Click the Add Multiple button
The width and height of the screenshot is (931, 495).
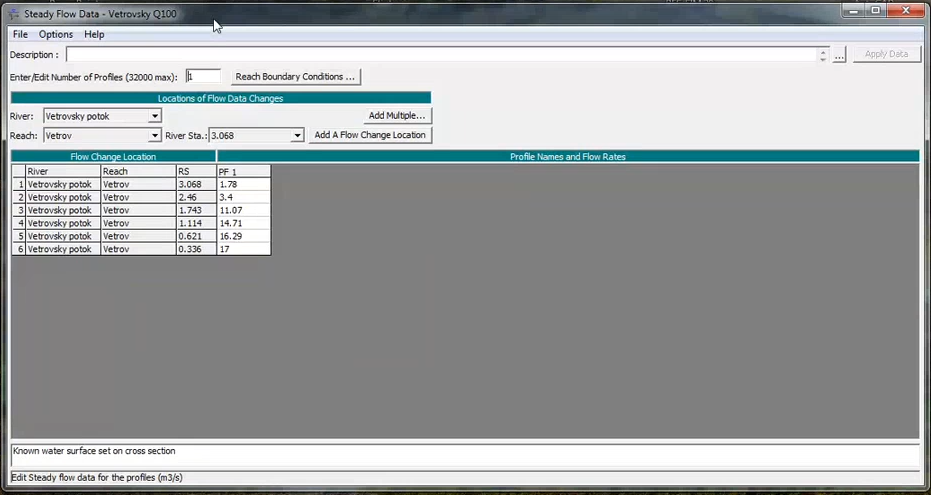click(x=398, y=116)
